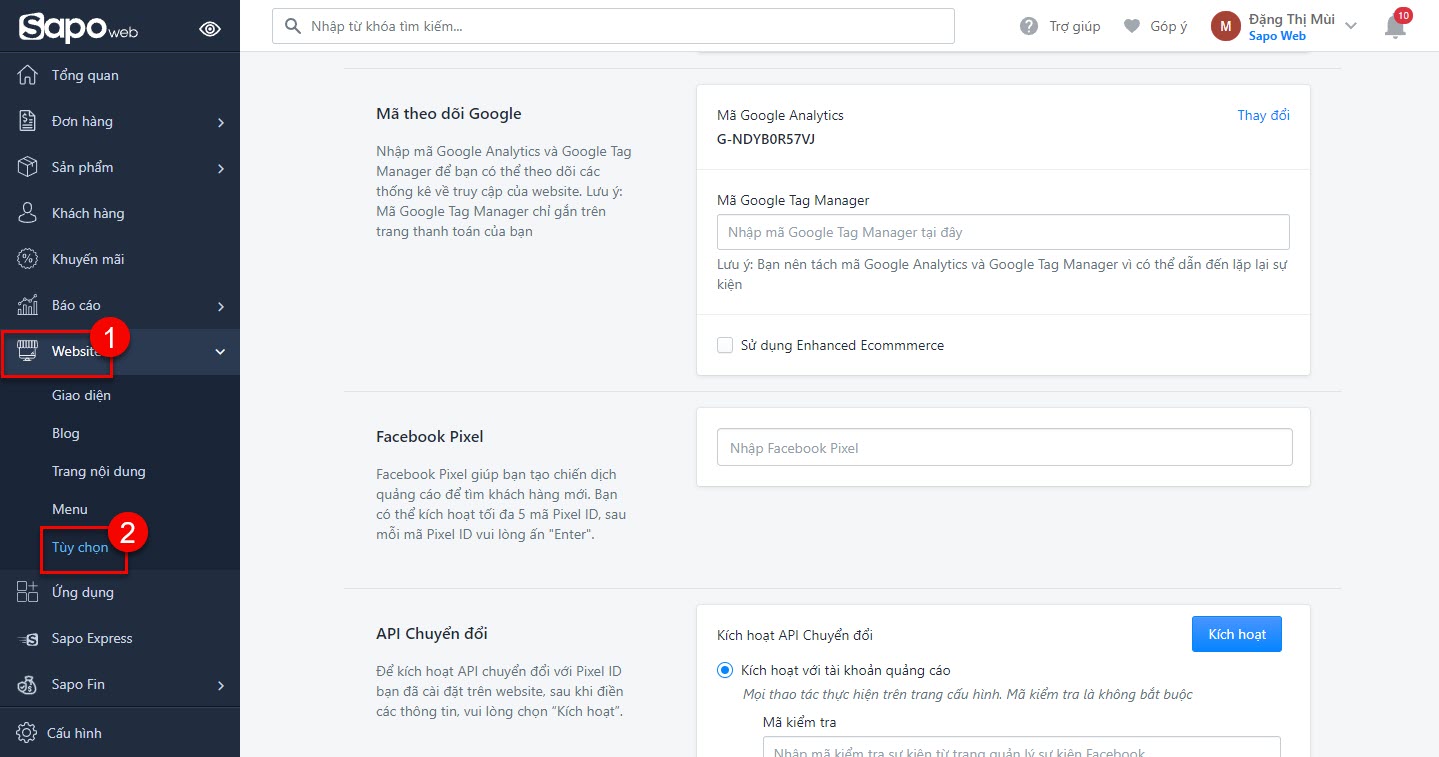Expand the Báo cáo submenu arrow

[x=221, y=306]
